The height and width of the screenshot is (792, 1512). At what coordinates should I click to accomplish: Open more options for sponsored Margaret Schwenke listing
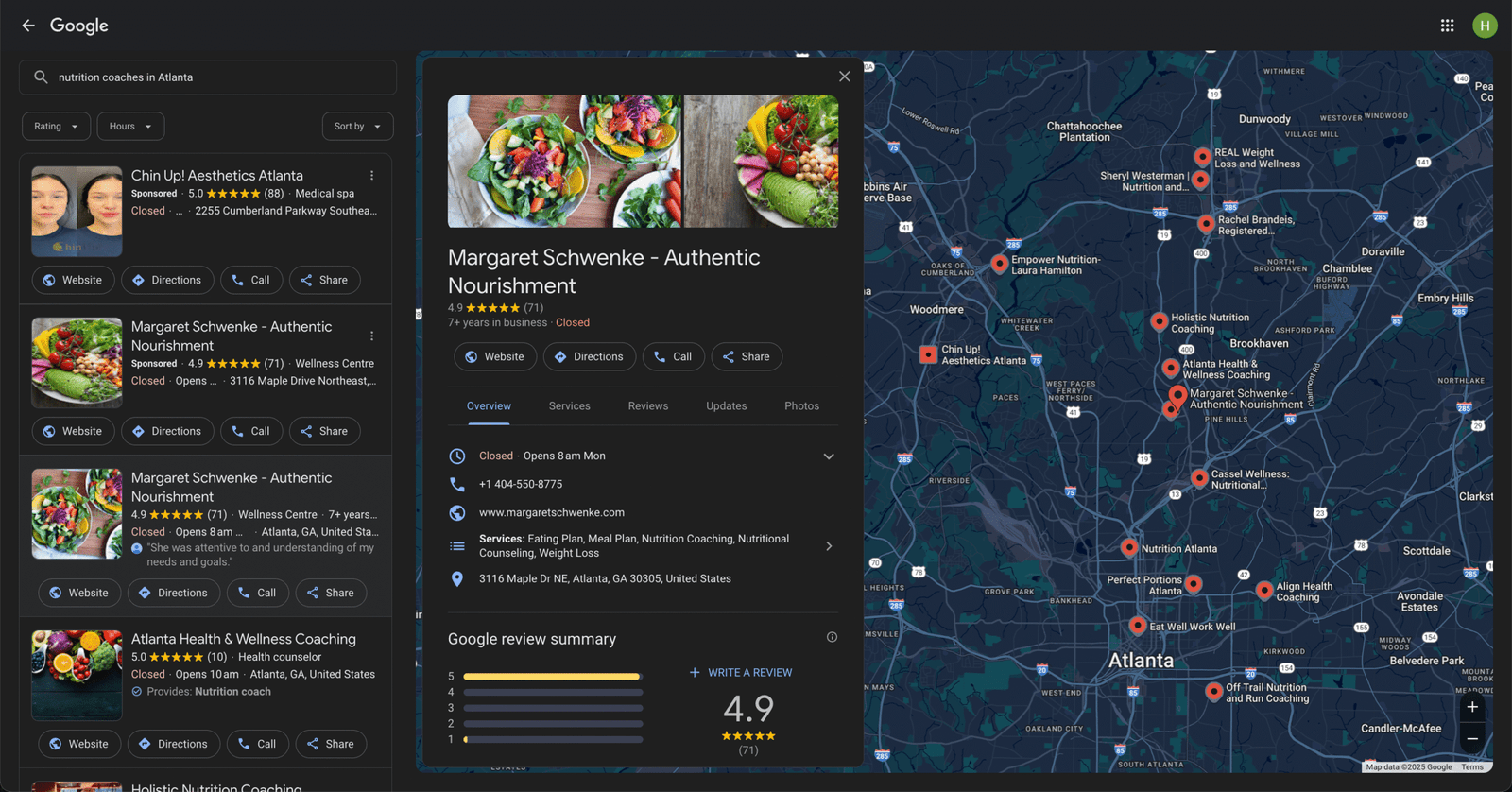(372, 336)
